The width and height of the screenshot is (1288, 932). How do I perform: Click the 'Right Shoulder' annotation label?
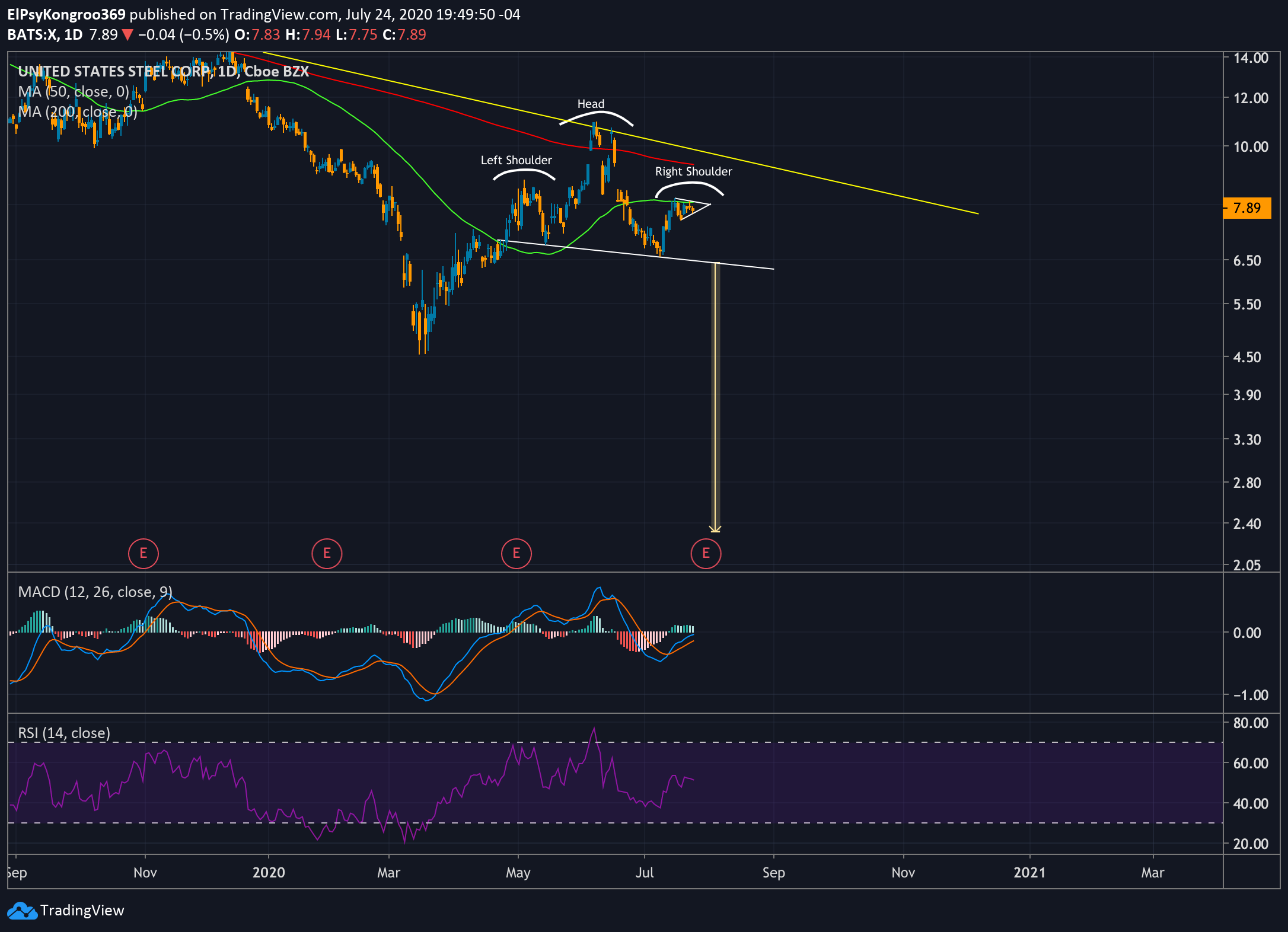693,171
